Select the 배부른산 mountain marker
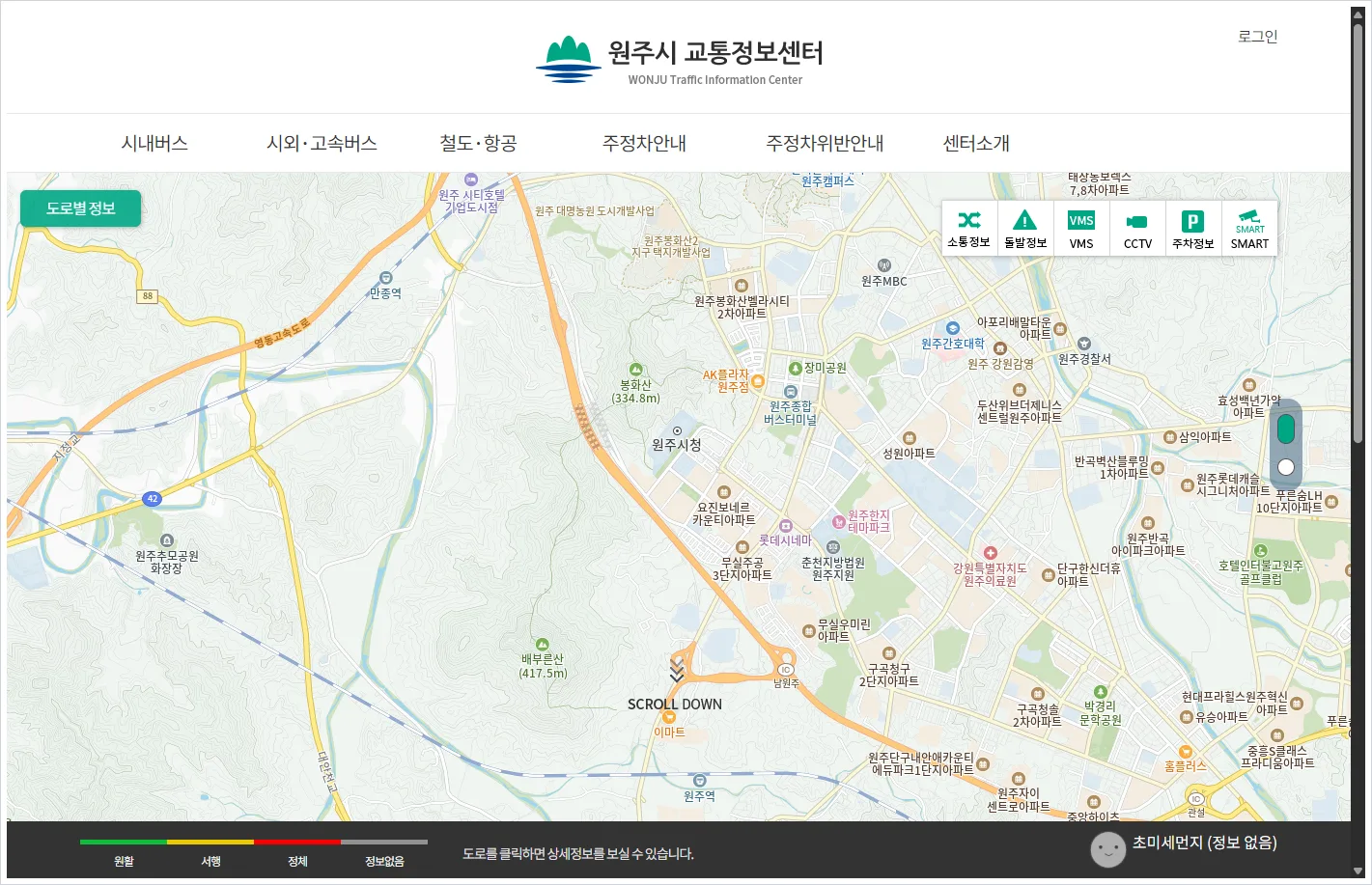1372x885 pixels. click(542, 645)
